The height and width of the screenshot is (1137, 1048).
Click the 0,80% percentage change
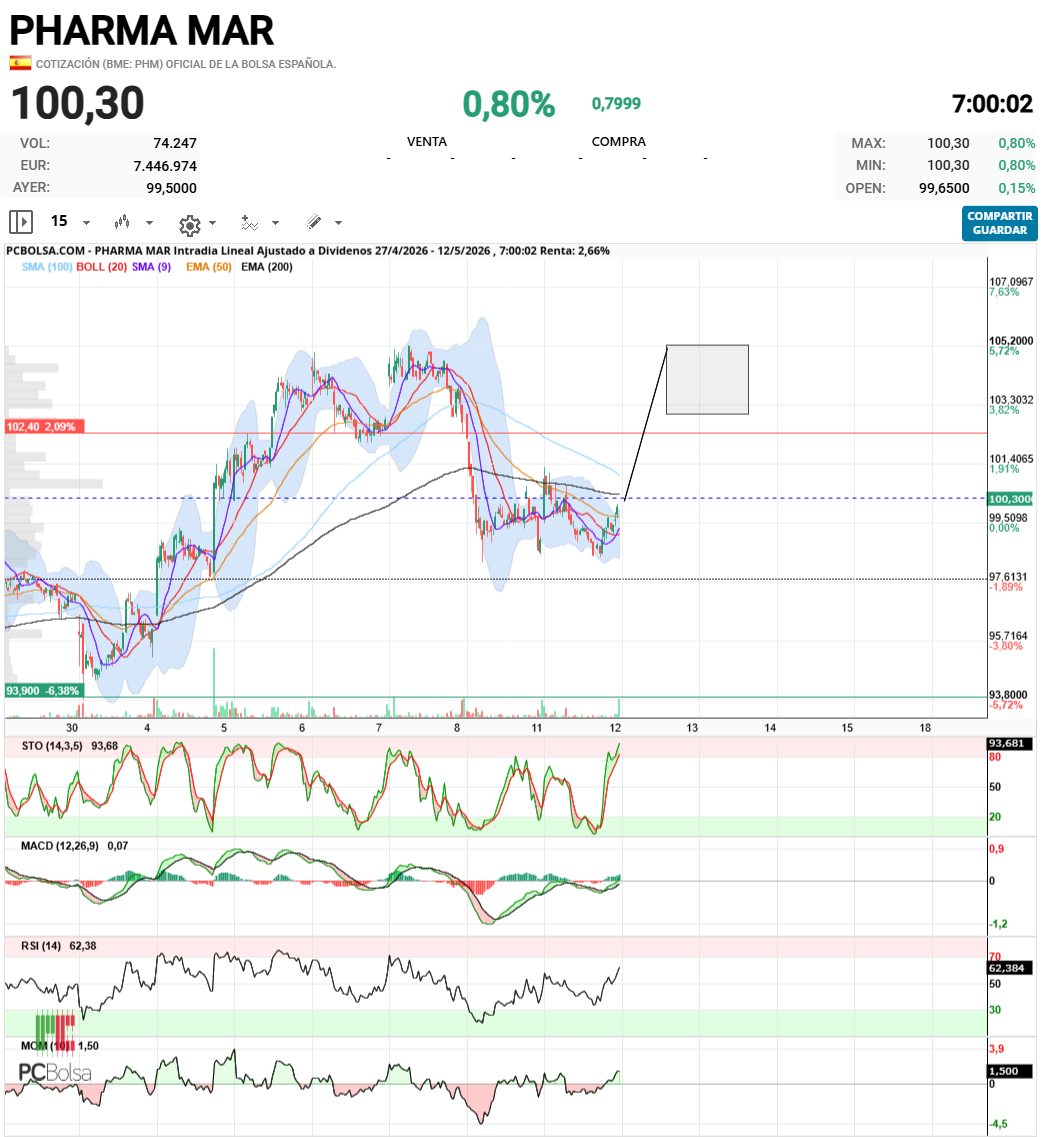tap(509, 104)
